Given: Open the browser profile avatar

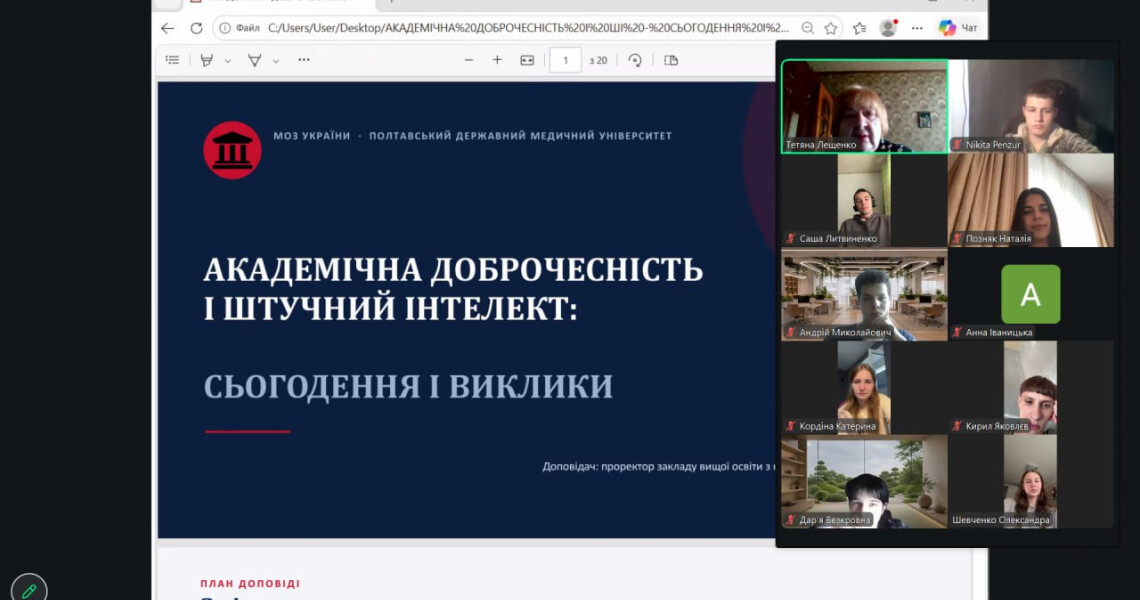Looking at the screenshot, I should coord(888,28).
